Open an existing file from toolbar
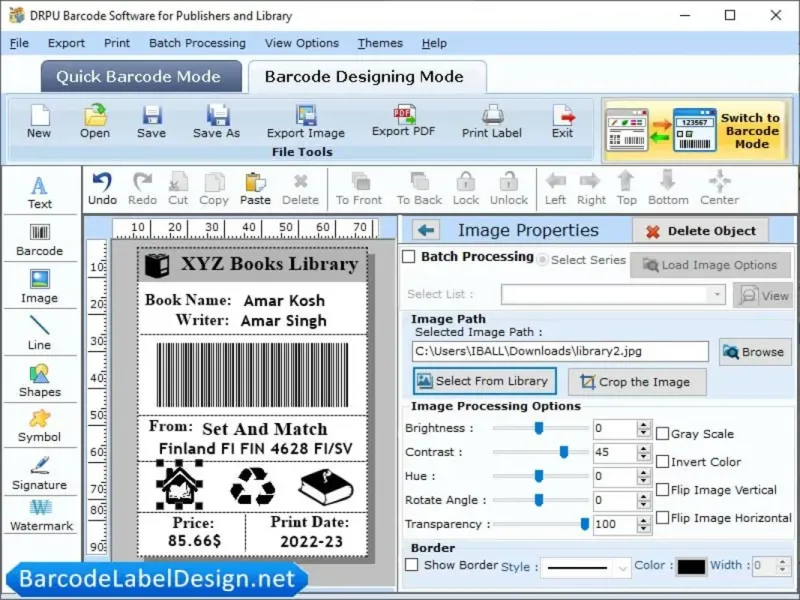 (x=95, y=121)
